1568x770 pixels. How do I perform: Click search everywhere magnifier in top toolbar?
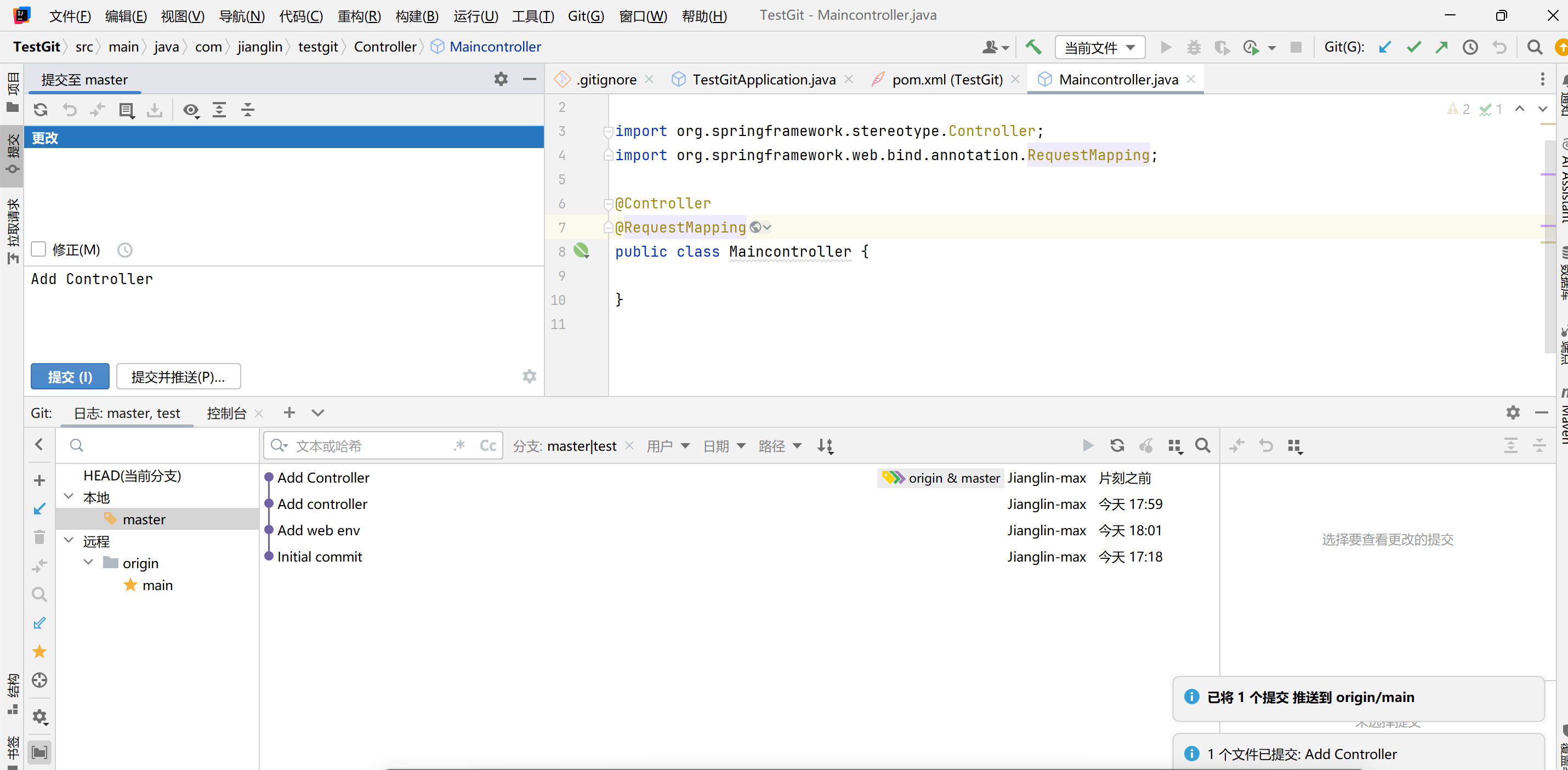[1535, 47]
